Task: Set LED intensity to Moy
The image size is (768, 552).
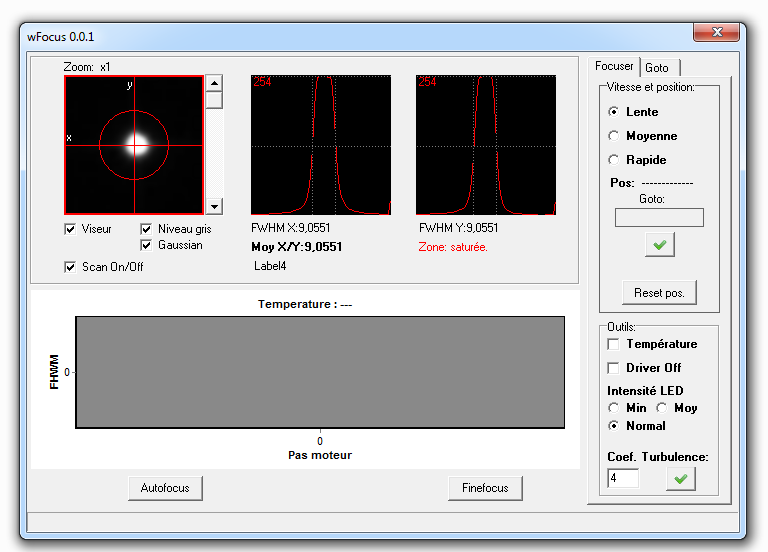Action: point(662,408)
